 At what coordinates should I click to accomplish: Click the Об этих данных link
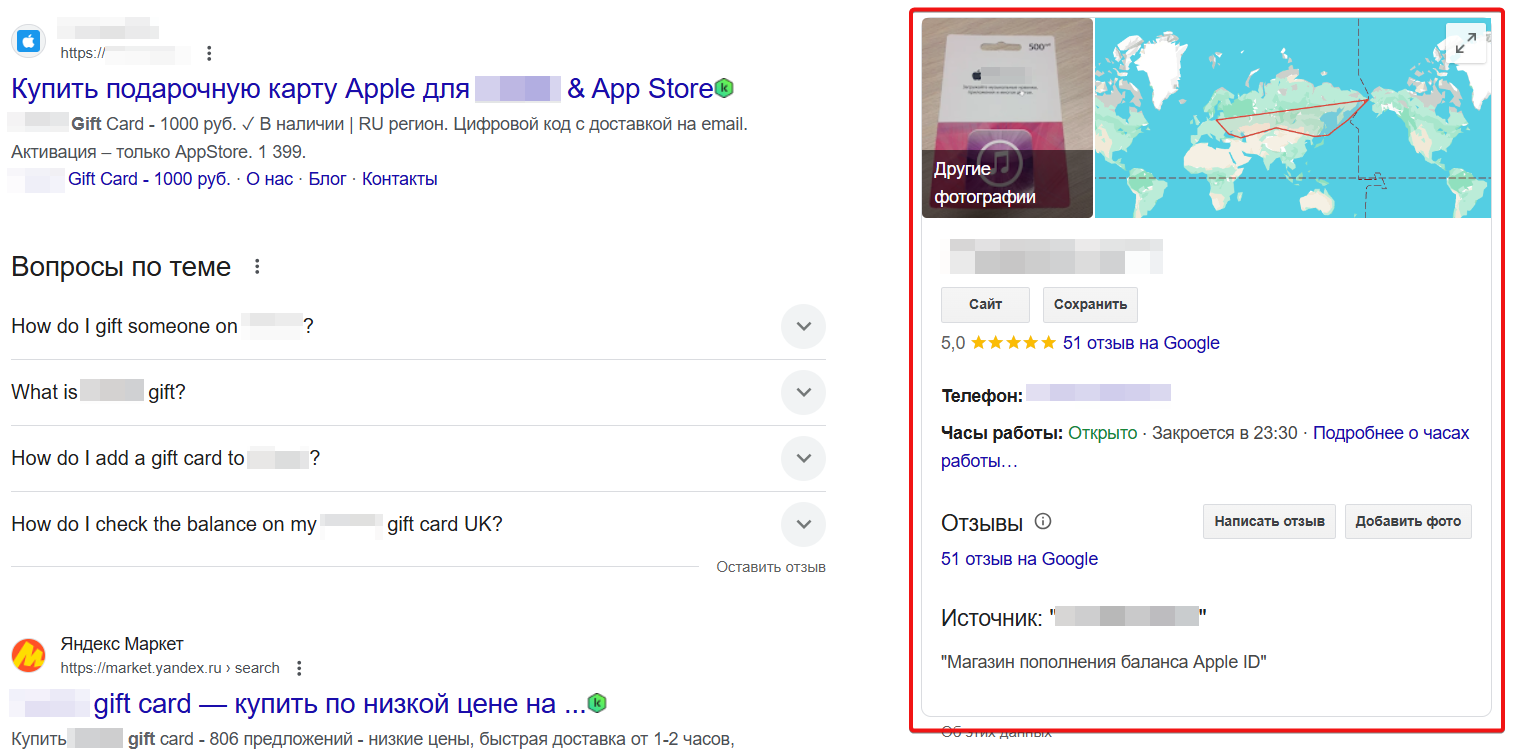996,732
